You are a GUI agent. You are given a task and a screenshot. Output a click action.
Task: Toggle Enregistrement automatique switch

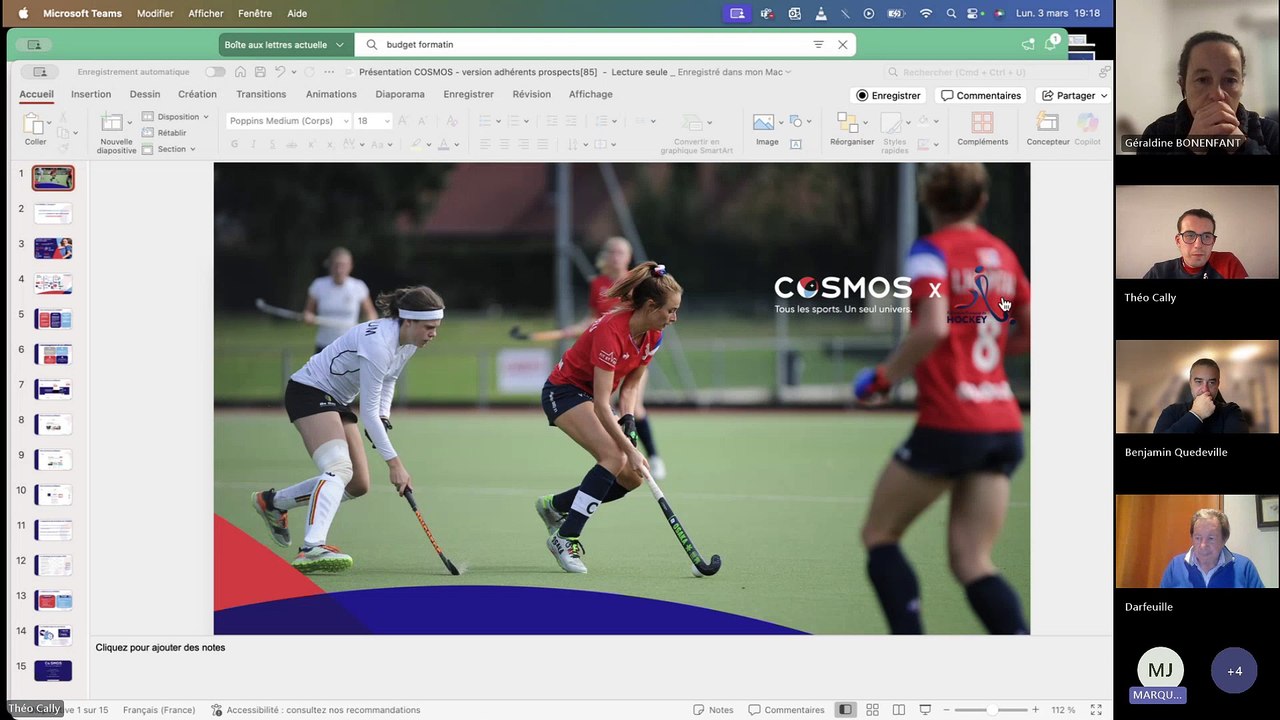click(215, 72)
